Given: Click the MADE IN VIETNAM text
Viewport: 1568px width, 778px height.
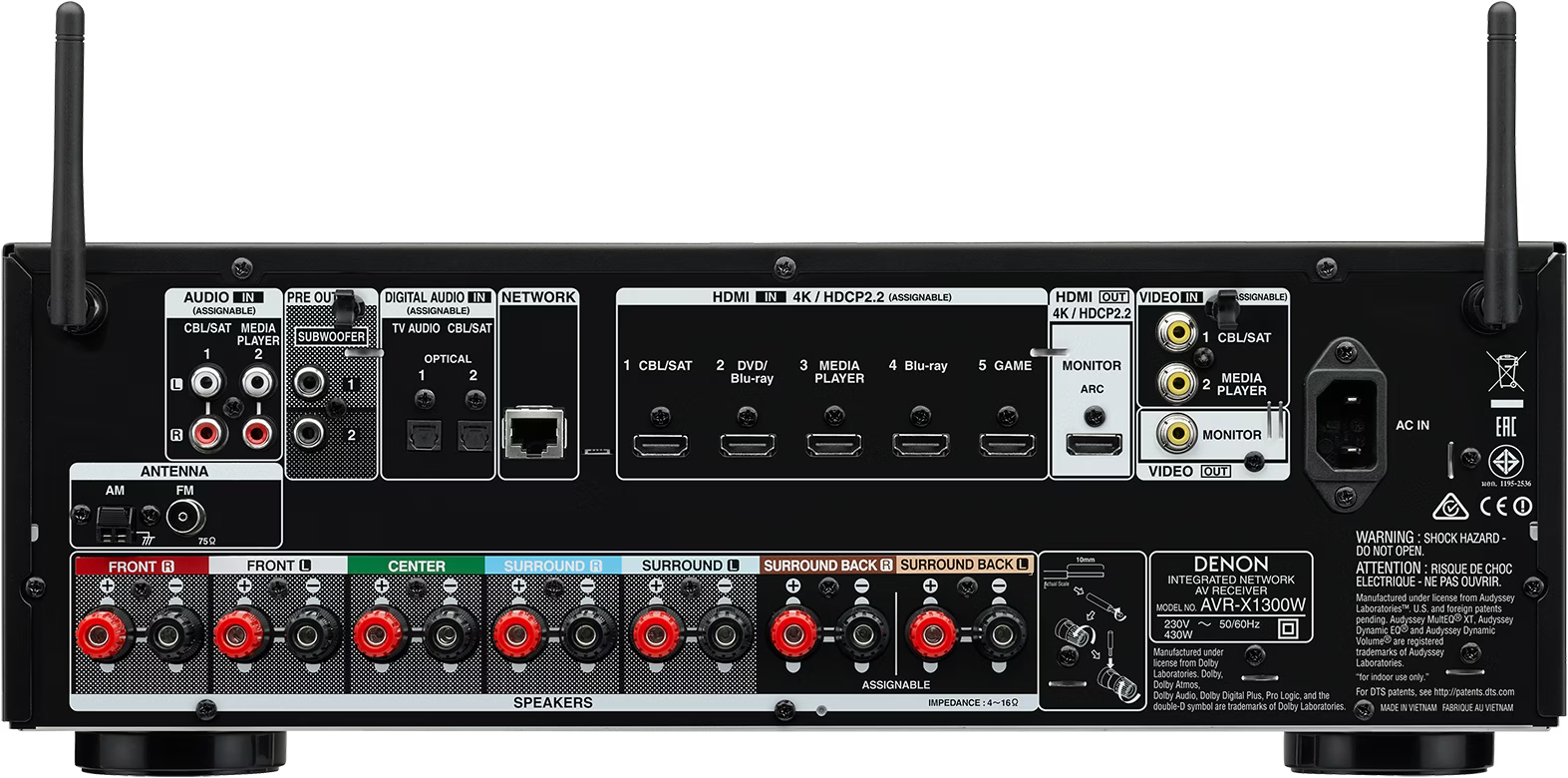Looking at the screenshot, I should [x=1409, y=707].
